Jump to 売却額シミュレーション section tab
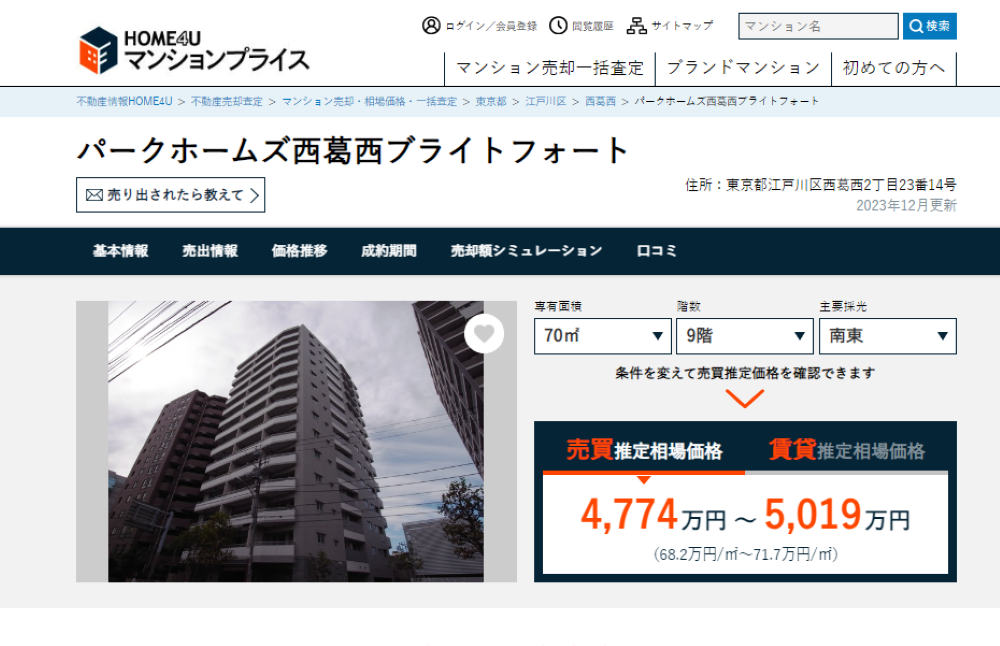The image size is (1000, 646). pos(526,251)
